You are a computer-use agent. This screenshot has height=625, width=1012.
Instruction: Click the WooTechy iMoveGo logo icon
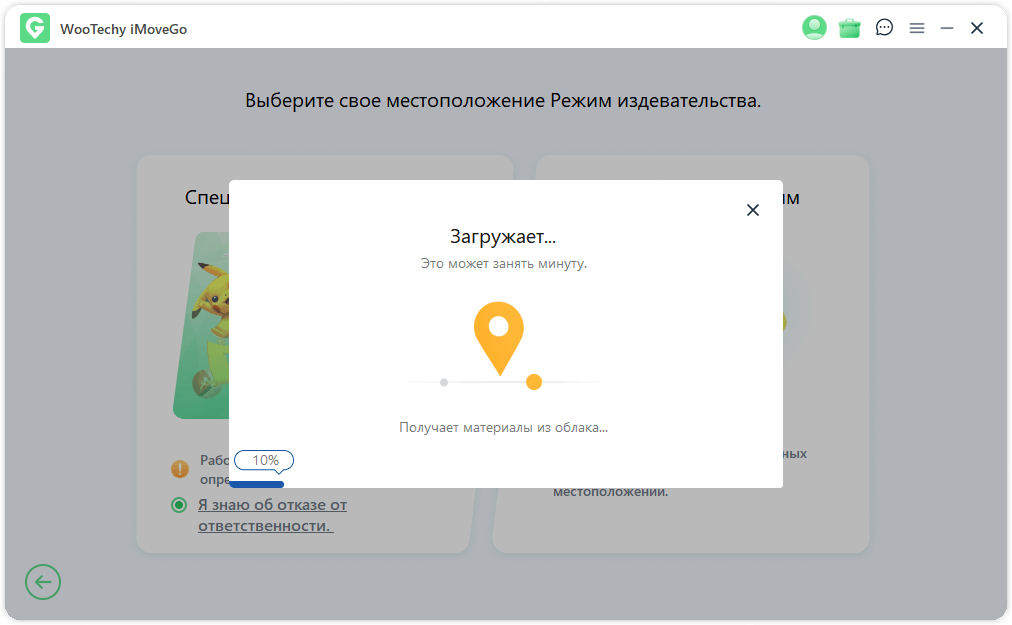point(35,27)
